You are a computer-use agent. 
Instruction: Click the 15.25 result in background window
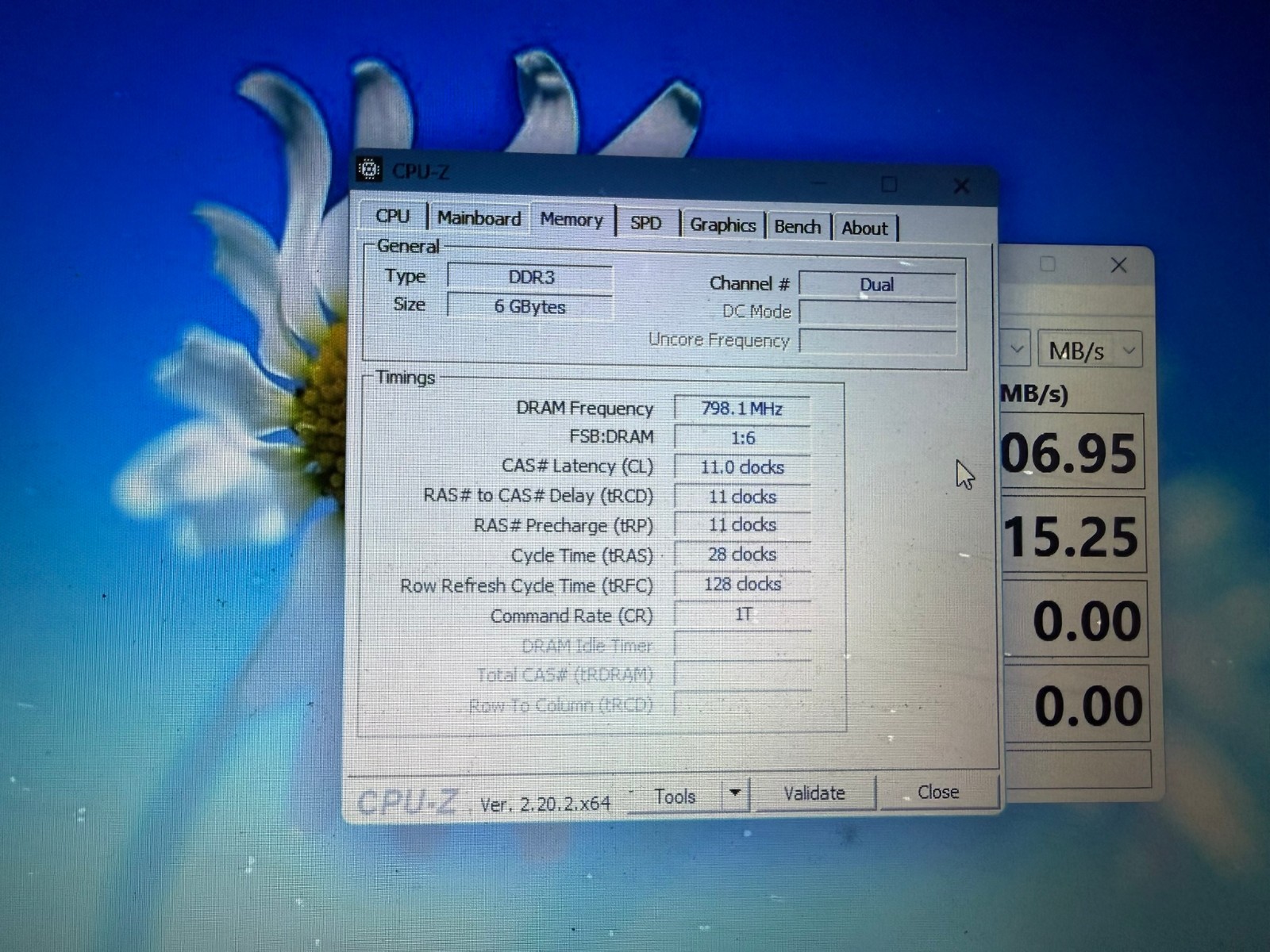(1072, 537)
